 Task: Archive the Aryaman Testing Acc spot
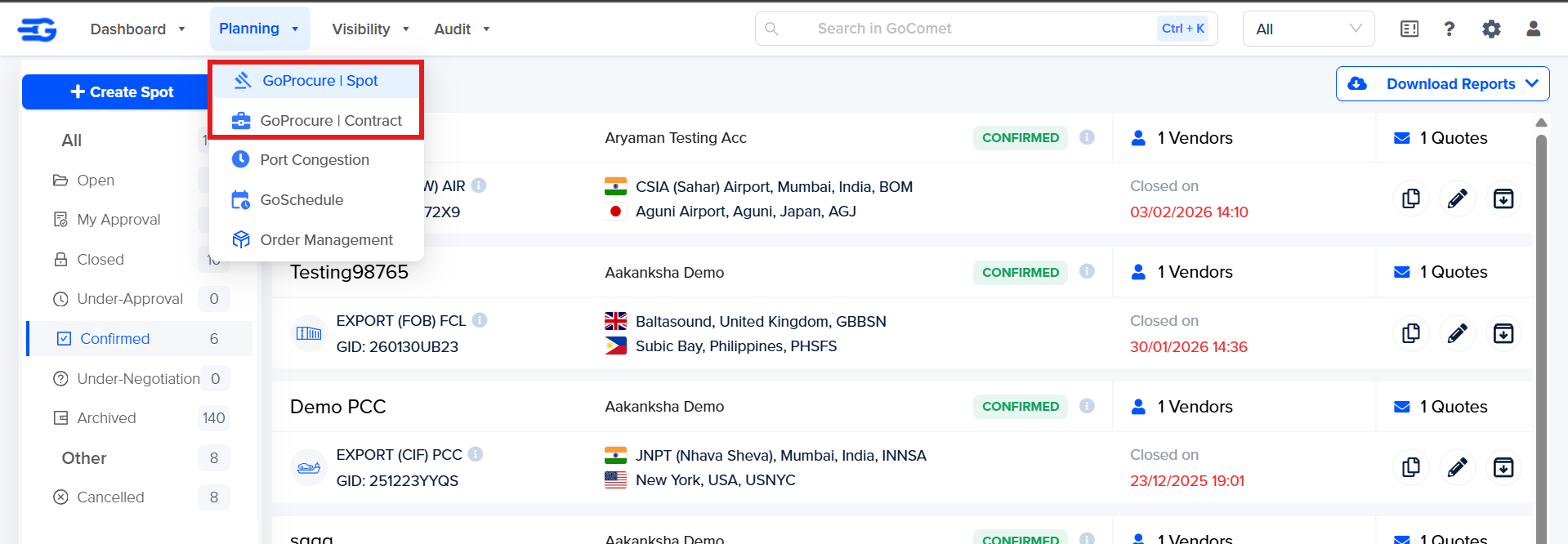click(x=1503, y=198)
